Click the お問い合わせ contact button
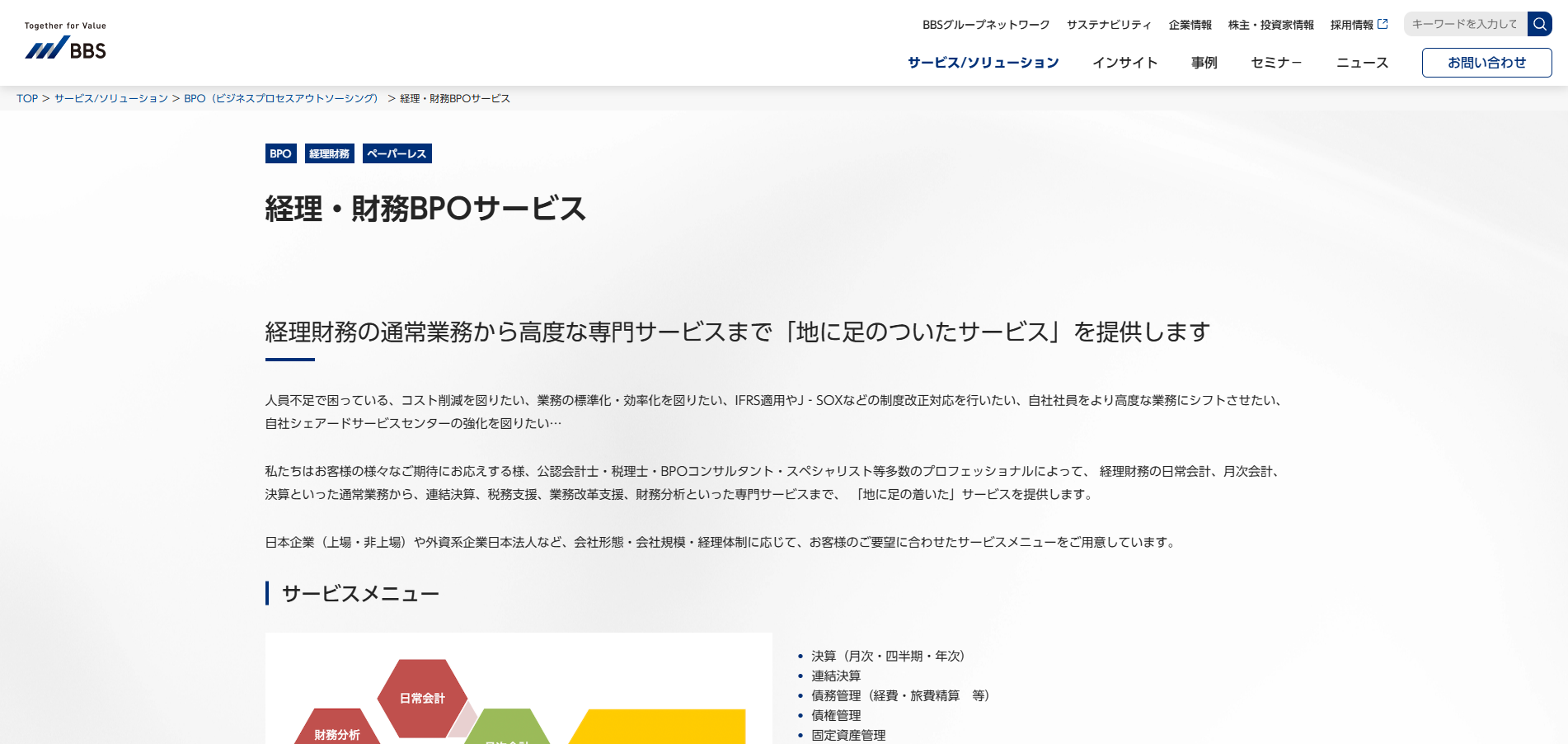Viewport: 1568px width, 744px height. pos(1486,62)
